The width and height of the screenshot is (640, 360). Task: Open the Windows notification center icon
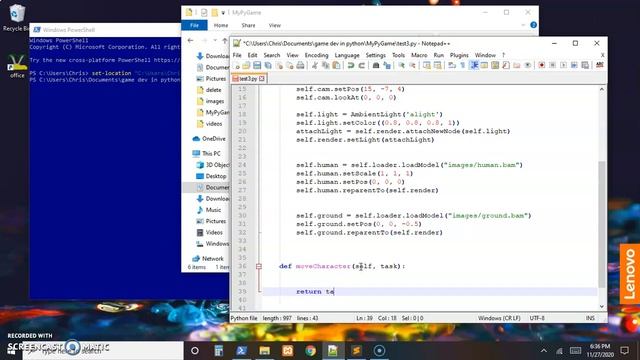(624, 351)
